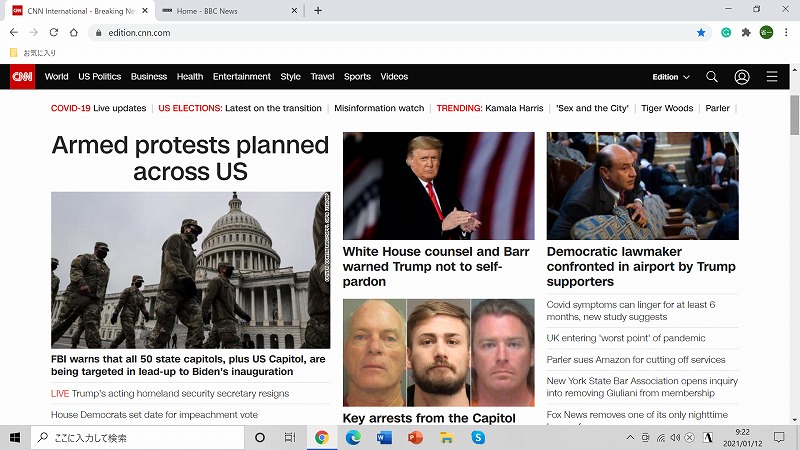Viewport: 800px width, 450px height.
Task: Open the US Politics section
Action: point(99,77)
